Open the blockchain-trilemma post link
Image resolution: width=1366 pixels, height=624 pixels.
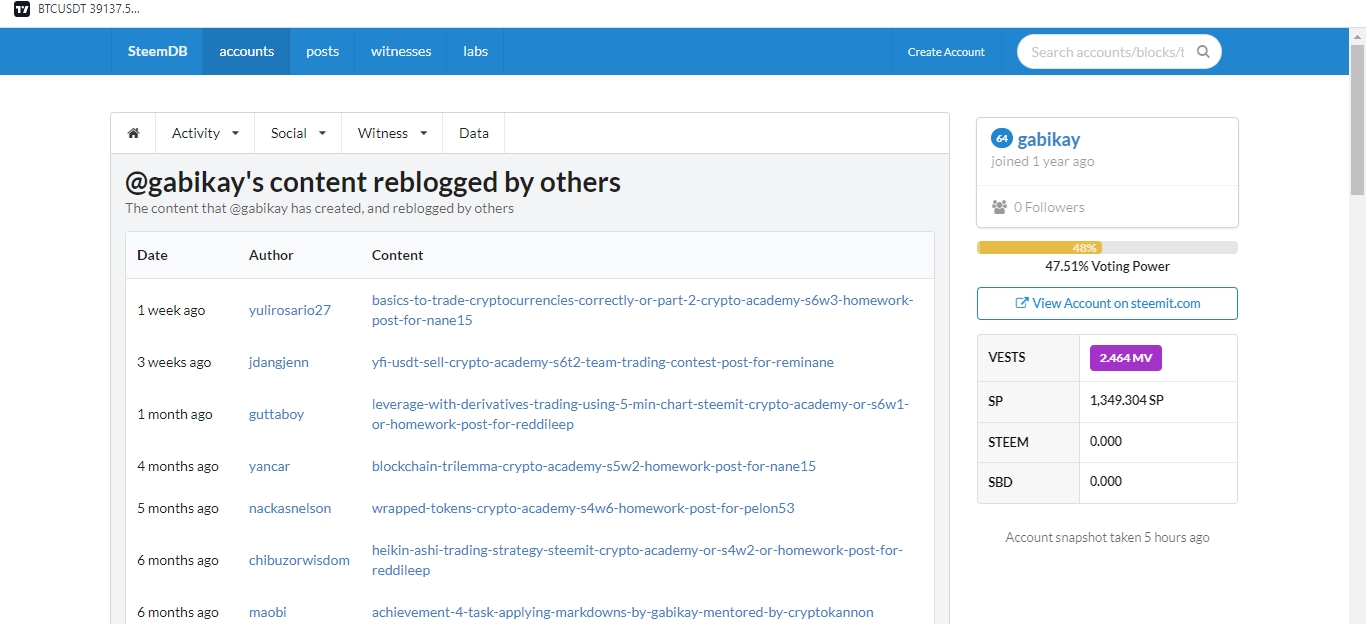(x=594, y=466)
